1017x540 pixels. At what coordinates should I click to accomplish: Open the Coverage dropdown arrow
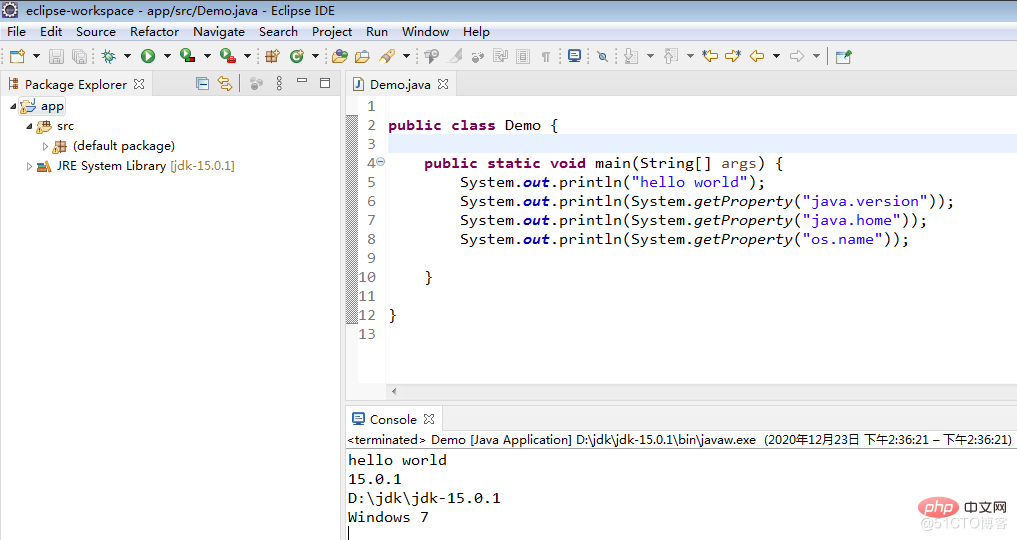(x=207, y=56)
